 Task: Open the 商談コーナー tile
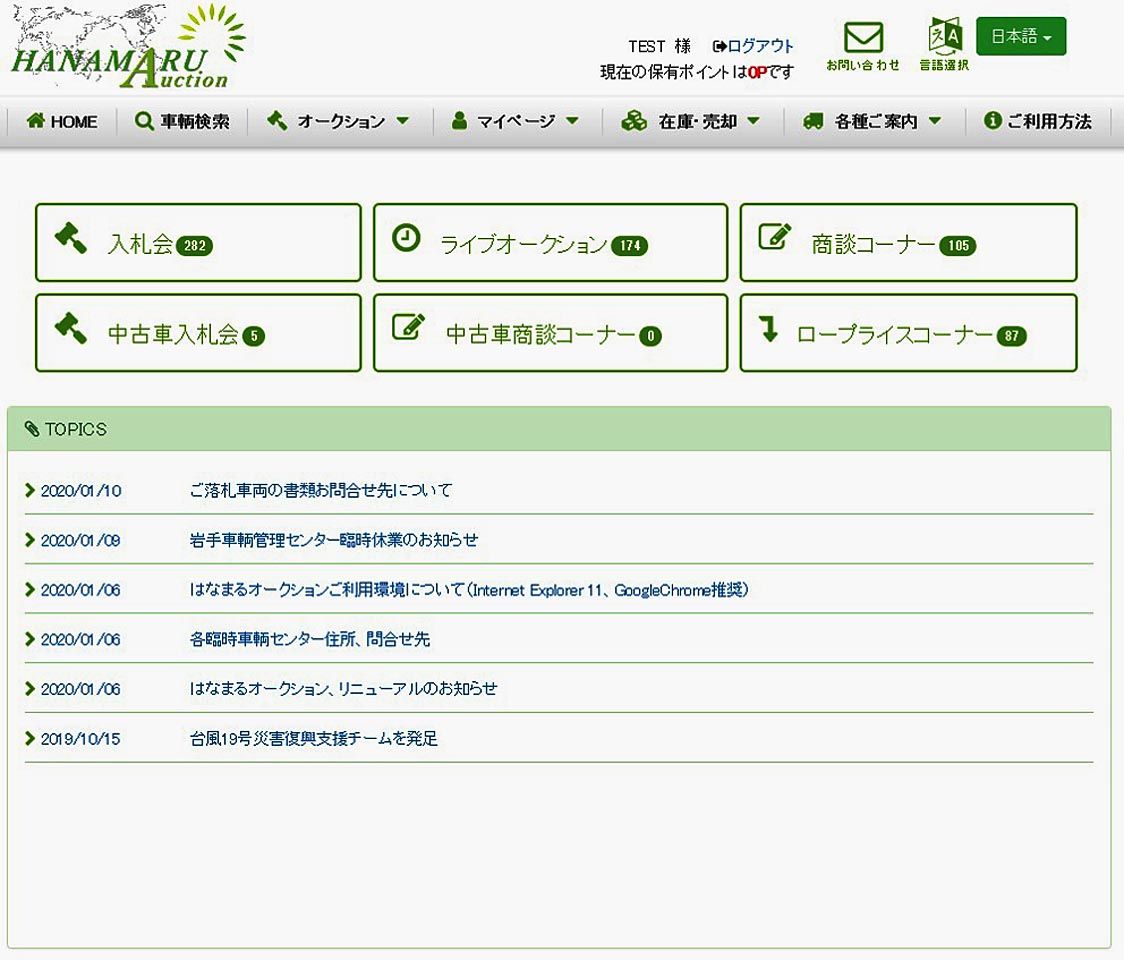(x=908, y=243)
